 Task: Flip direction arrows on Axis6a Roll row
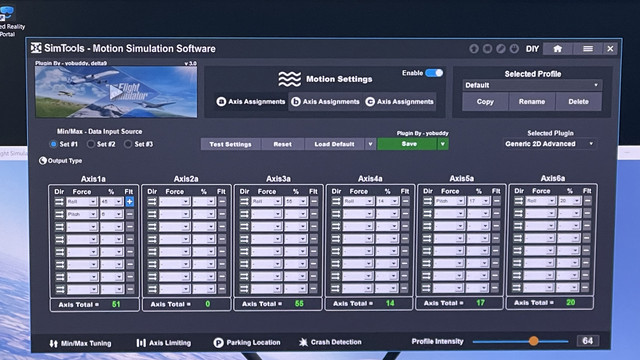[x=519, y=200]
